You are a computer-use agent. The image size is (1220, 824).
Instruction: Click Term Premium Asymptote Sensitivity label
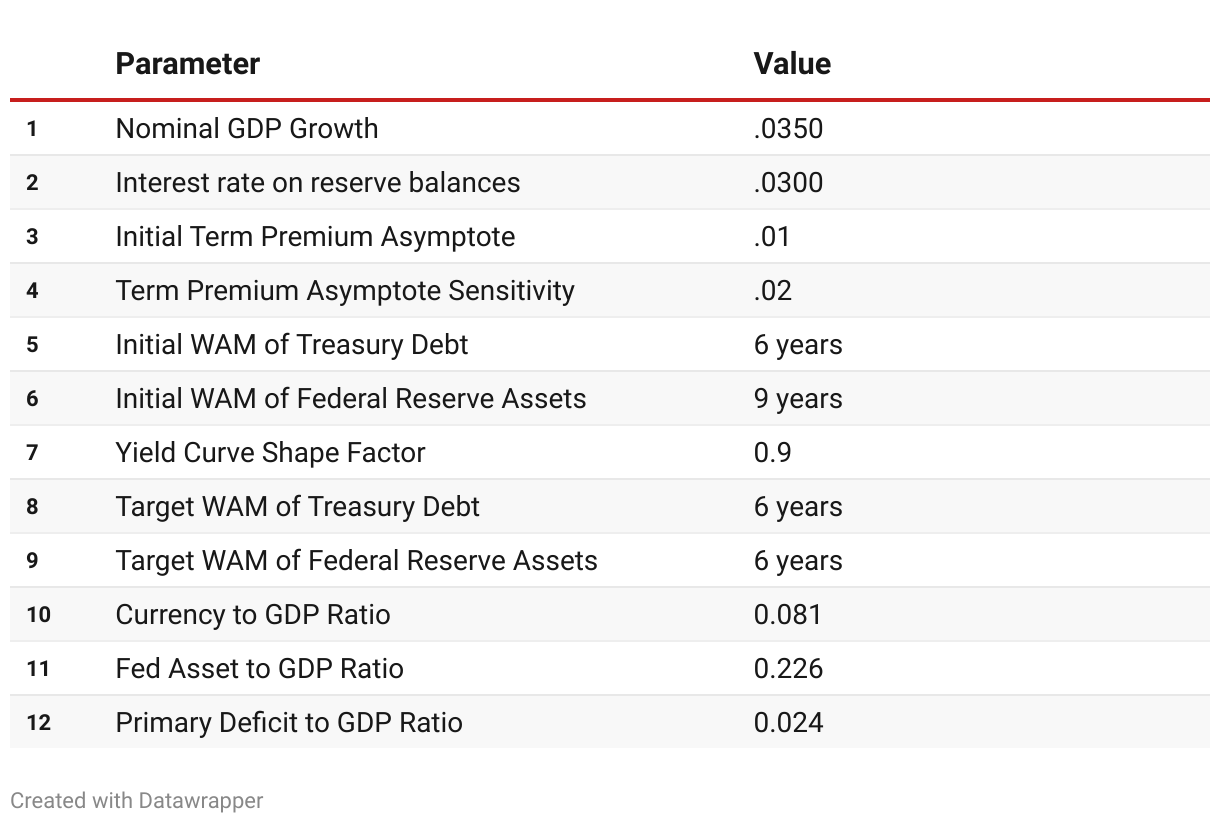point(345,291)
